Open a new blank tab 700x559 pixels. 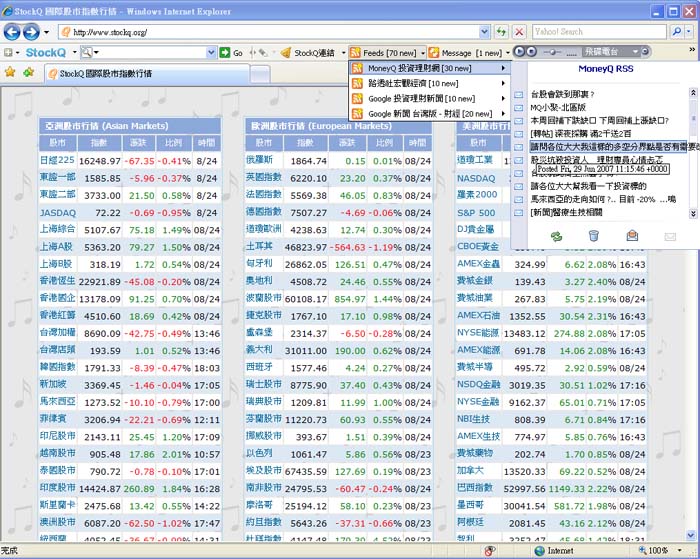click(260, 74)
